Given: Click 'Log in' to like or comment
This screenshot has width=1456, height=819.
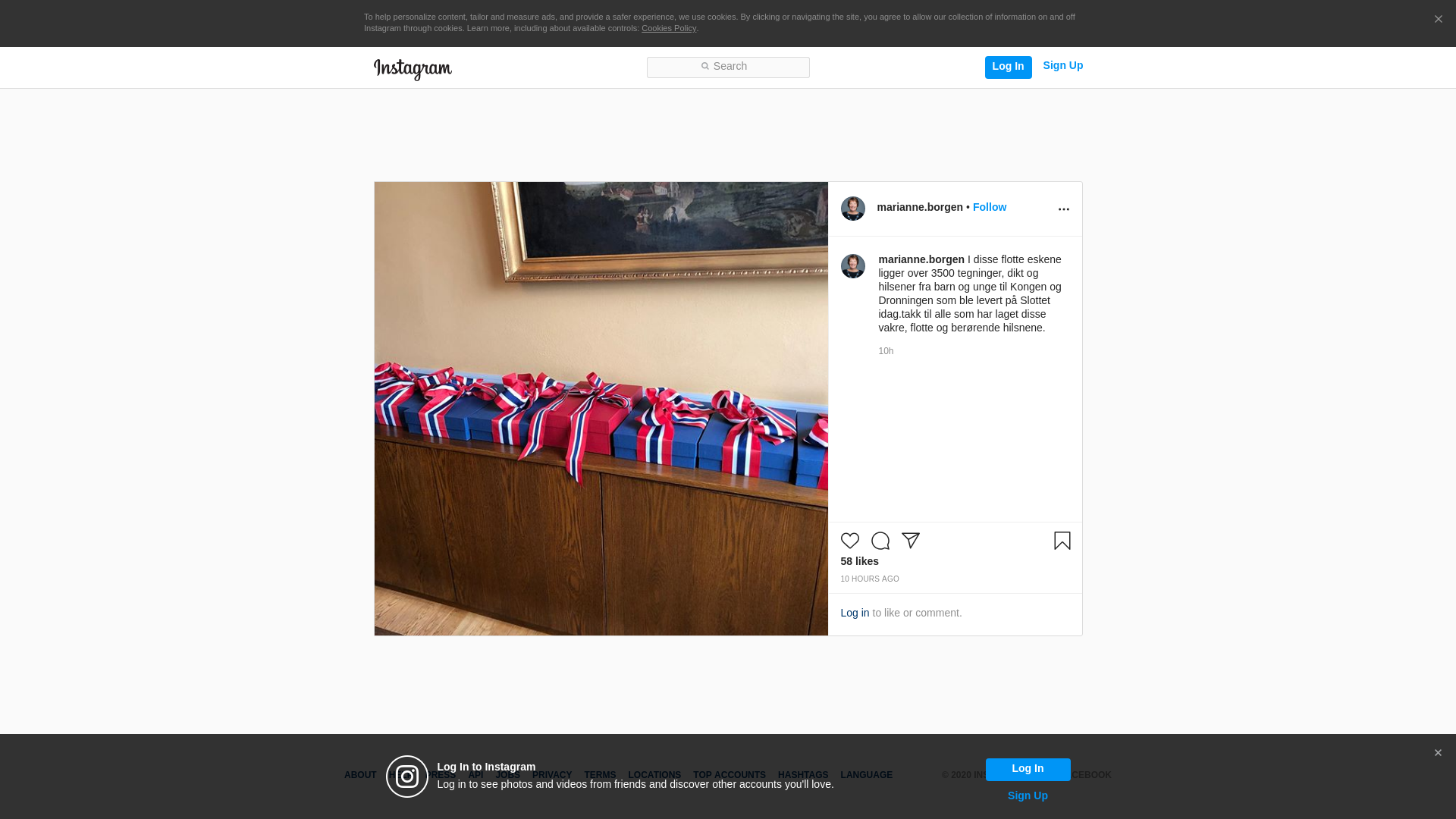Looking at the screenshot, I should pos(855,613).
